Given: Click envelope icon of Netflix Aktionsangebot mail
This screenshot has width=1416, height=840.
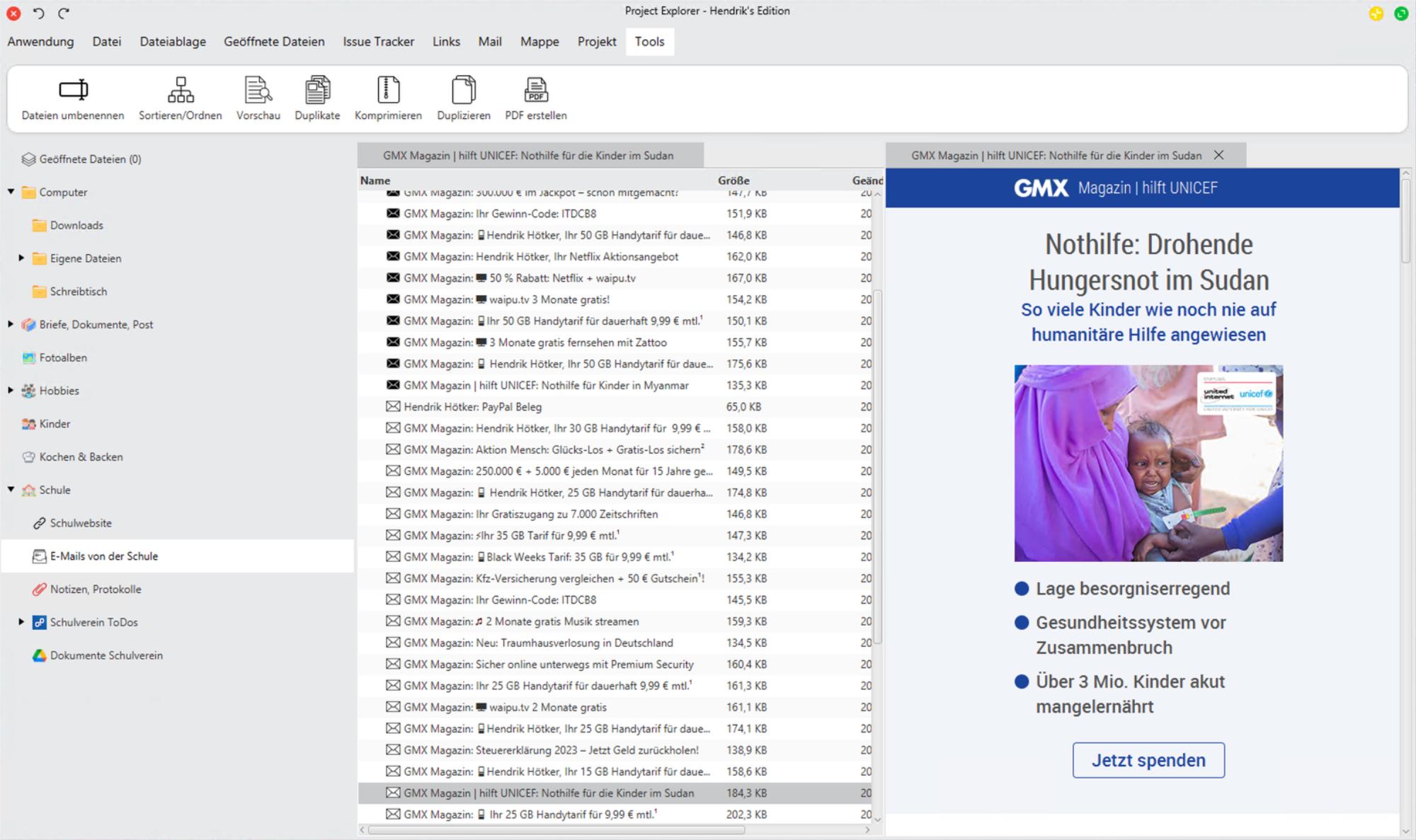Looking at the screenshot, I should point(393,256).
